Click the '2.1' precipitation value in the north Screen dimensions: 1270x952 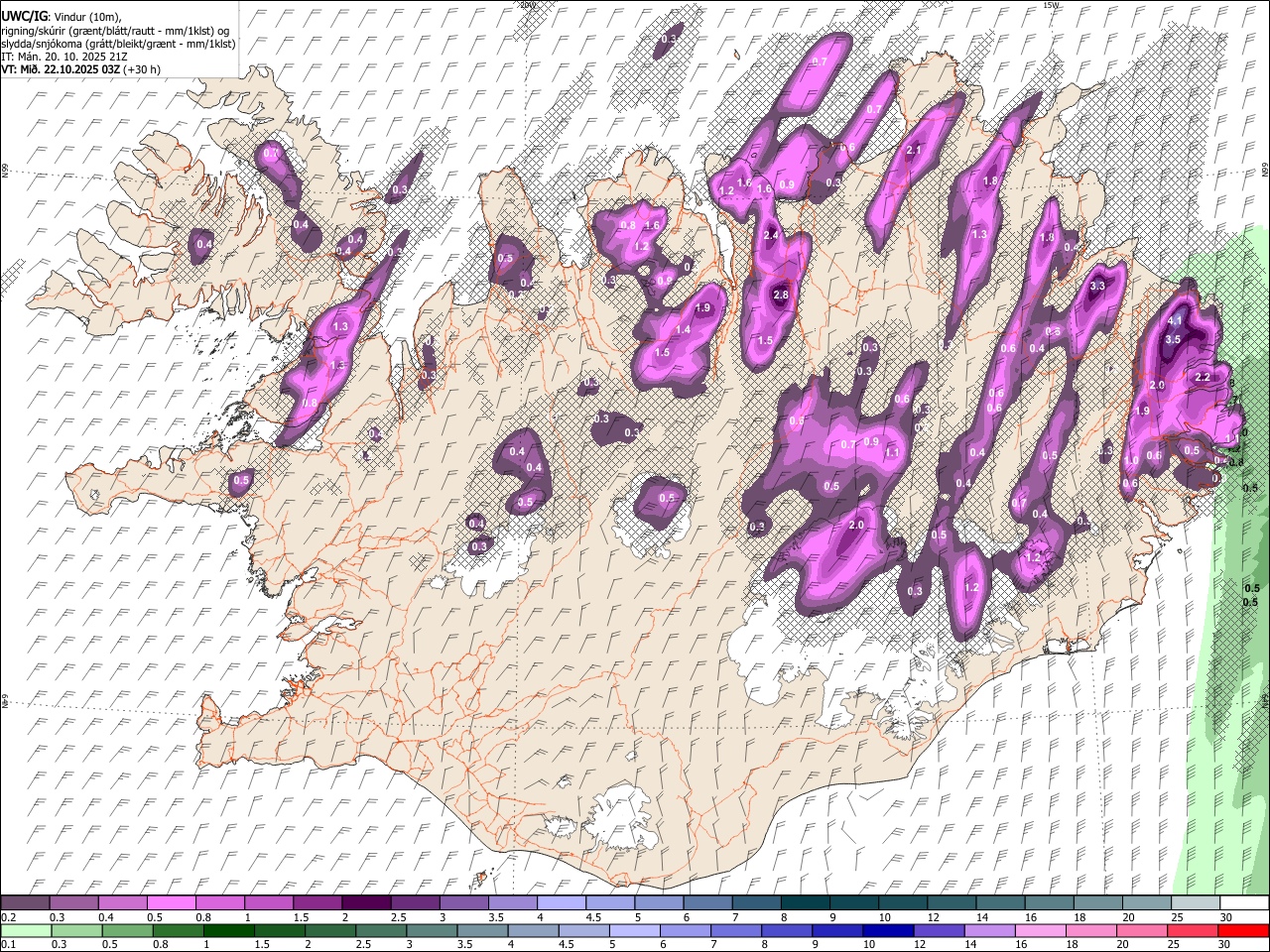[915, 151]
